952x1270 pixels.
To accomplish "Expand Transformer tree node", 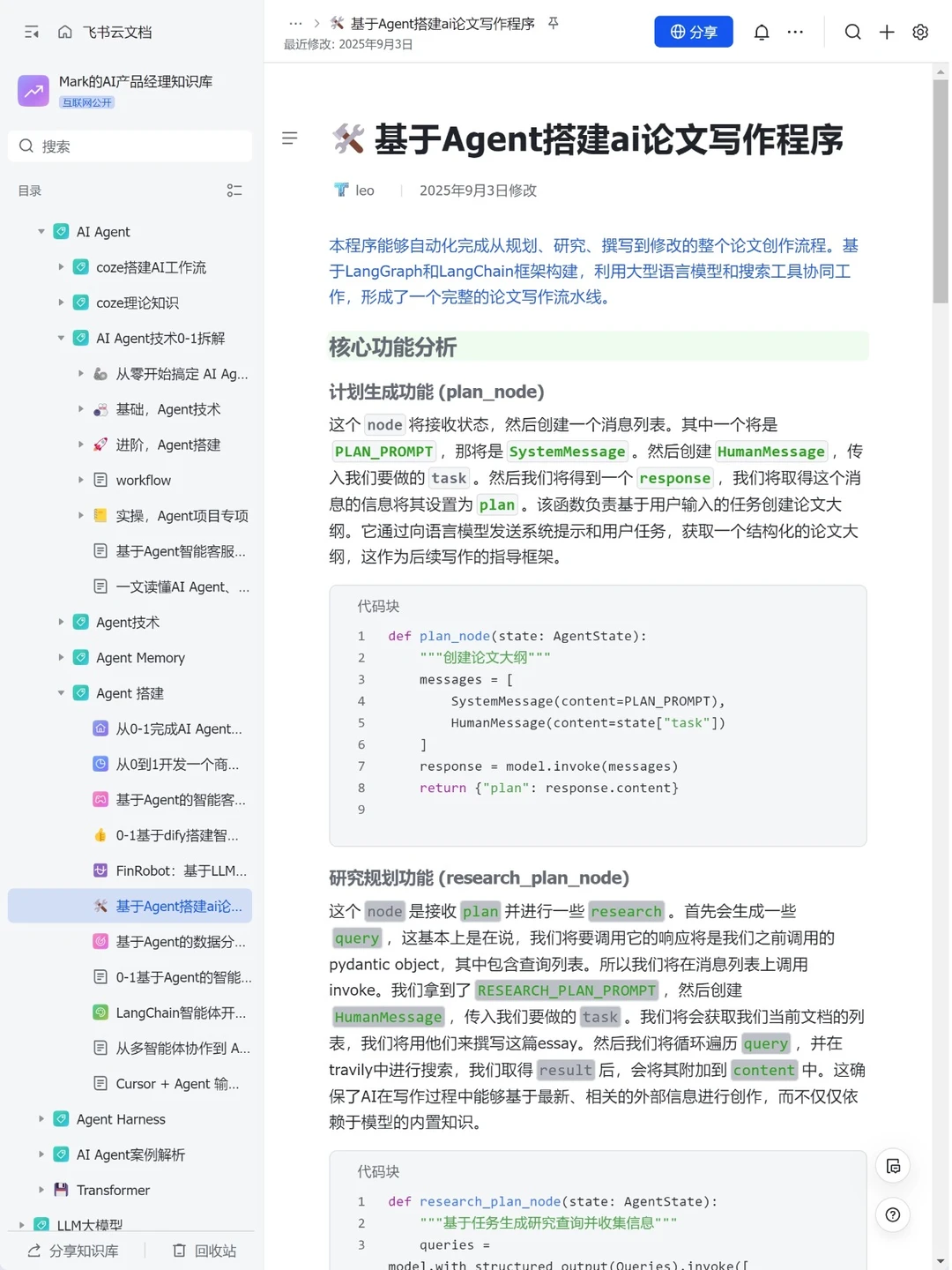I will 41,1190.
